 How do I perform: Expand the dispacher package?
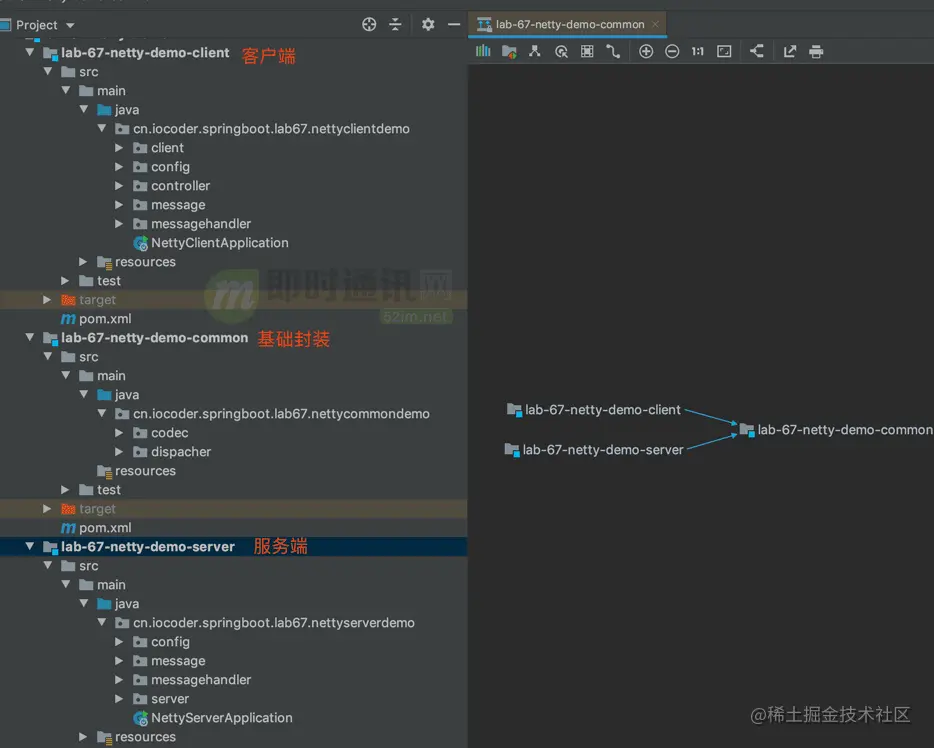tap(119, 452)
